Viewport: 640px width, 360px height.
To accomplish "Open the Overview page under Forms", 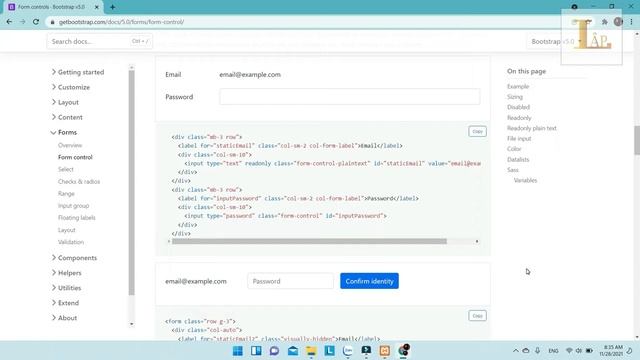I will (x=70, y=145).
